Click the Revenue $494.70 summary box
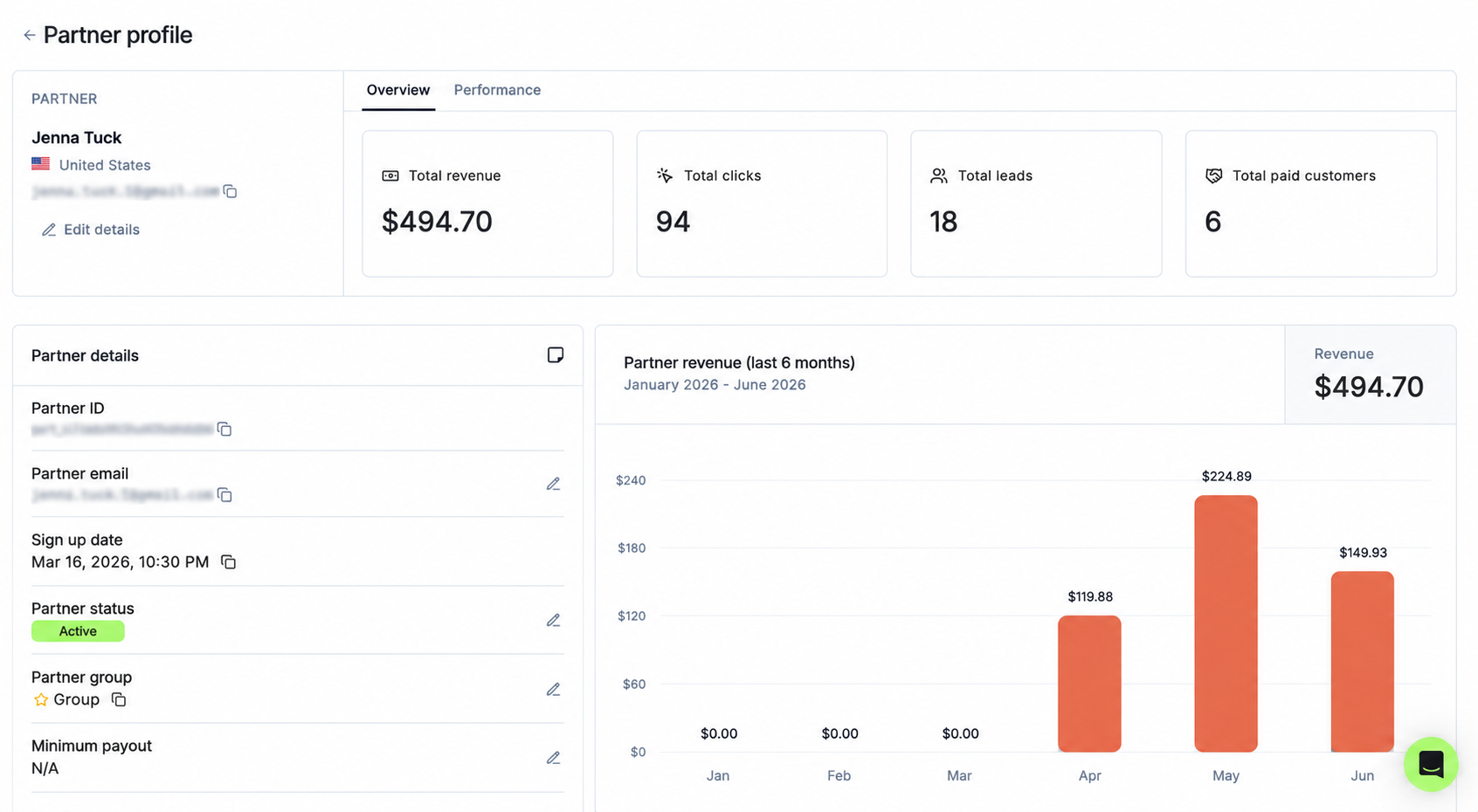The width and height of the screenshot is (1478, 812). [x=1370, y=375]
